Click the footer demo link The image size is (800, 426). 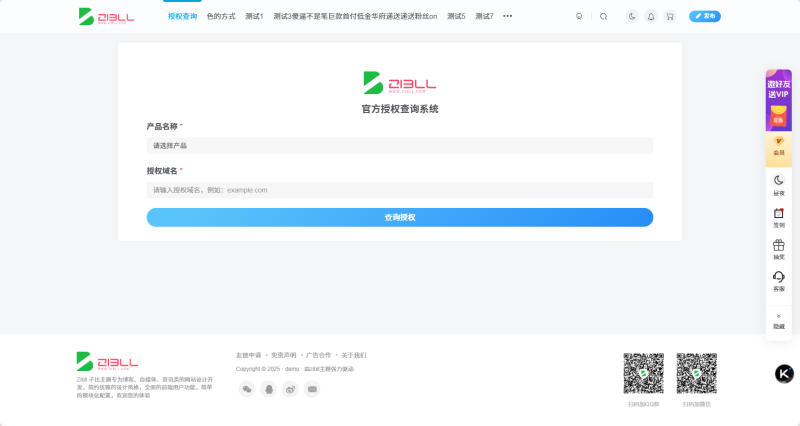[x=292, y=369]
